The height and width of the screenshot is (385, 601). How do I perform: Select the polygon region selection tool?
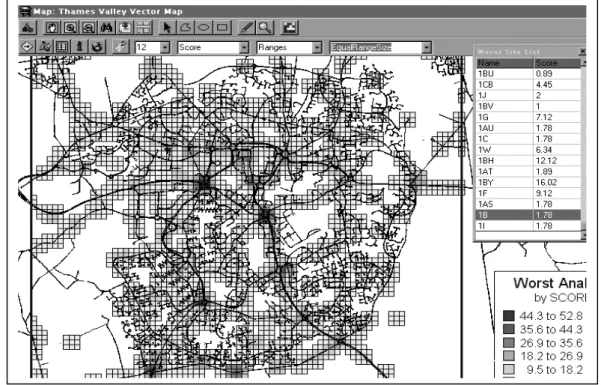pyautogui.click(x=186, y=28)
